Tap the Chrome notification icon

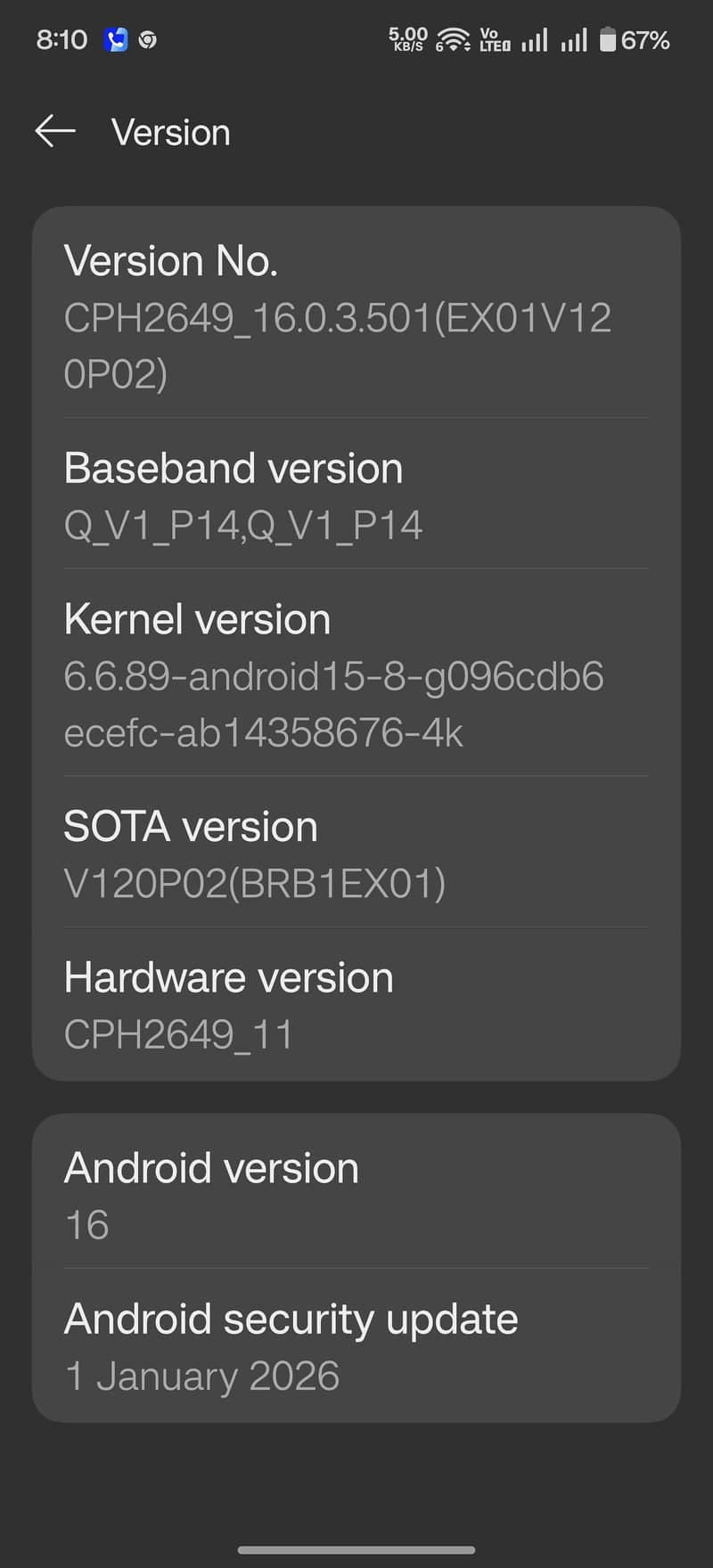pos(148,40)
